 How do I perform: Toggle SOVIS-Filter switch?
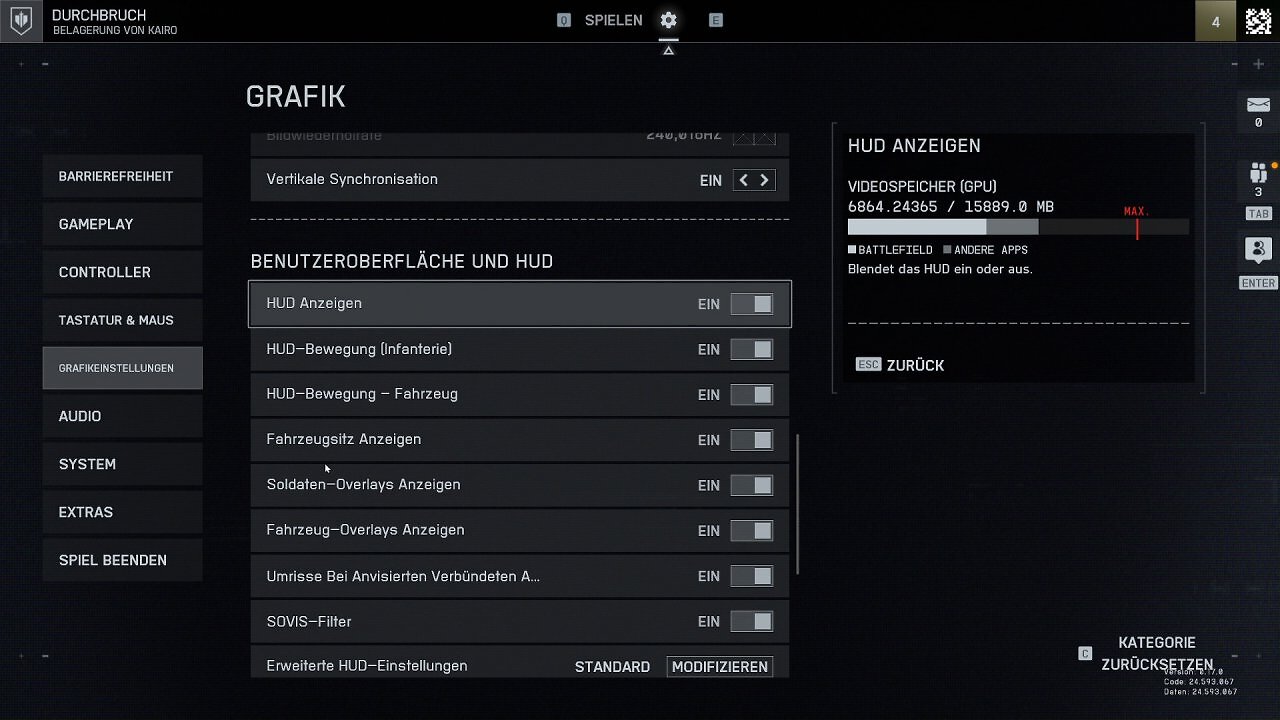pos(752,621)
